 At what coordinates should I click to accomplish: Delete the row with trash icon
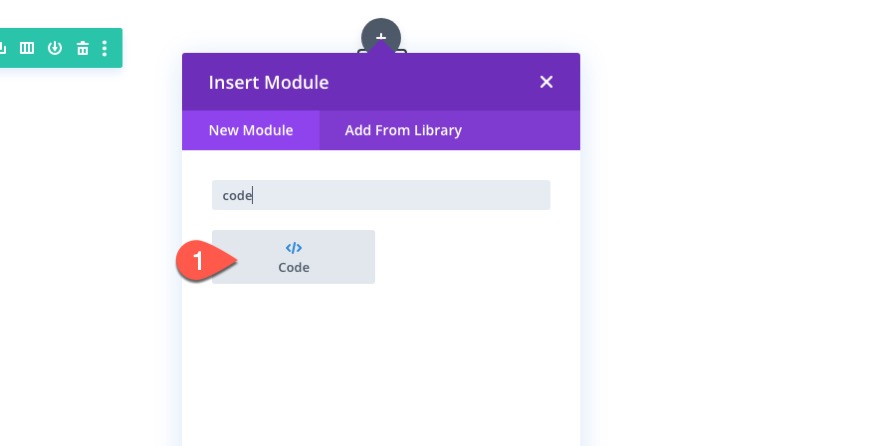[82, 48]
